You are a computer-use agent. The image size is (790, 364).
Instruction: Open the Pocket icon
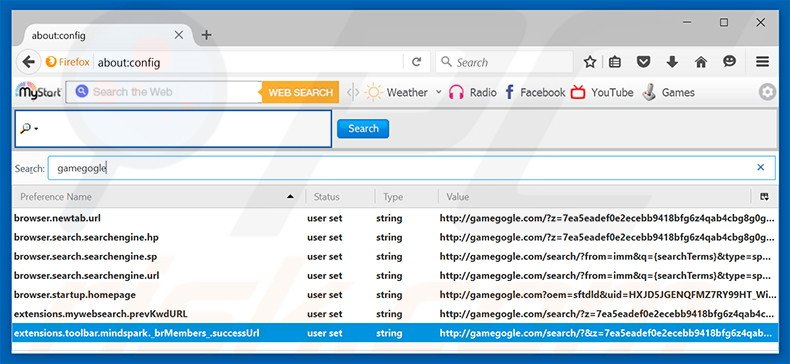tap(643, 62)
